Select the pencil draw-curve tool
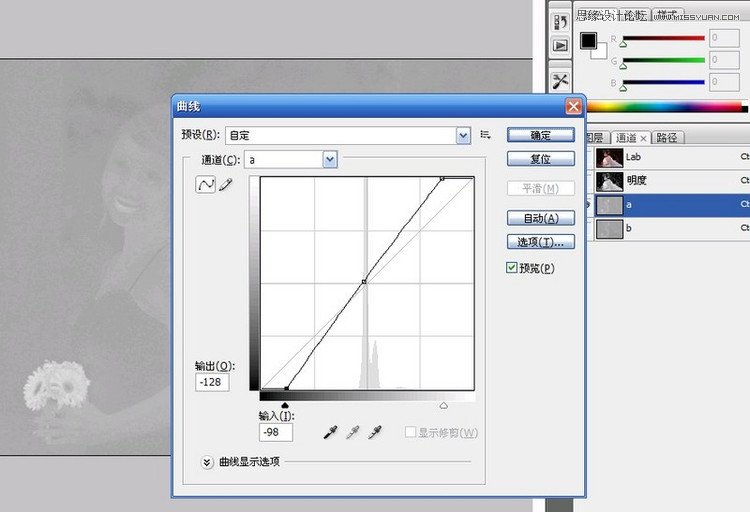This screenshot has height=512, width=750. [x=226, y=184]
